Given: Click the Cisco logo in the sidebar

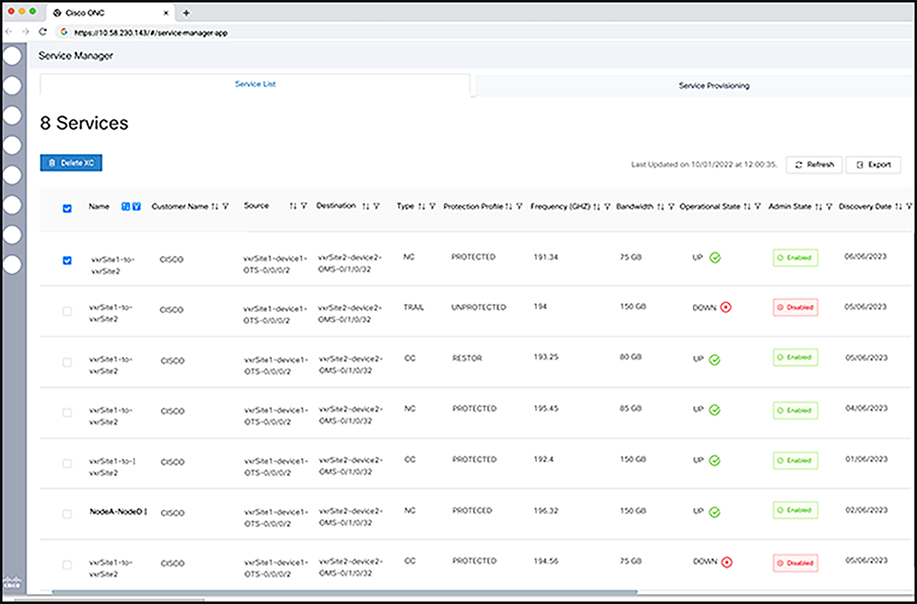Looking at the screenshot, I should (x=12, y=583).
